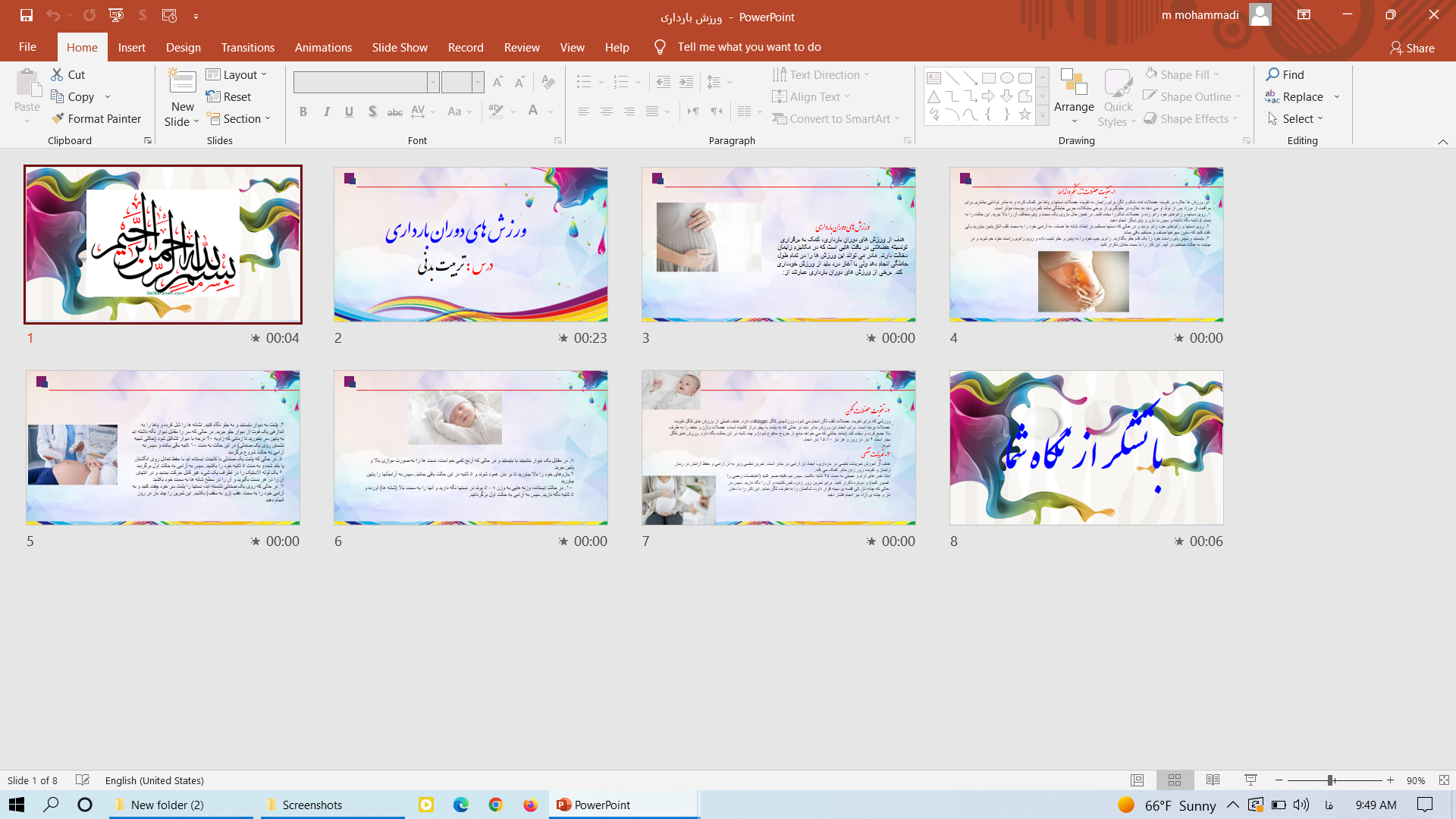1456x819 pixels.
Task: Select slide 8 thumbnail
Action: coord(1086,447)
